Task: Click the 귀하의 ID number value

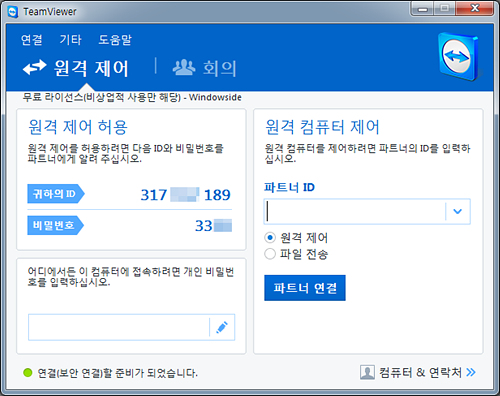Action: tap(185, 195)
